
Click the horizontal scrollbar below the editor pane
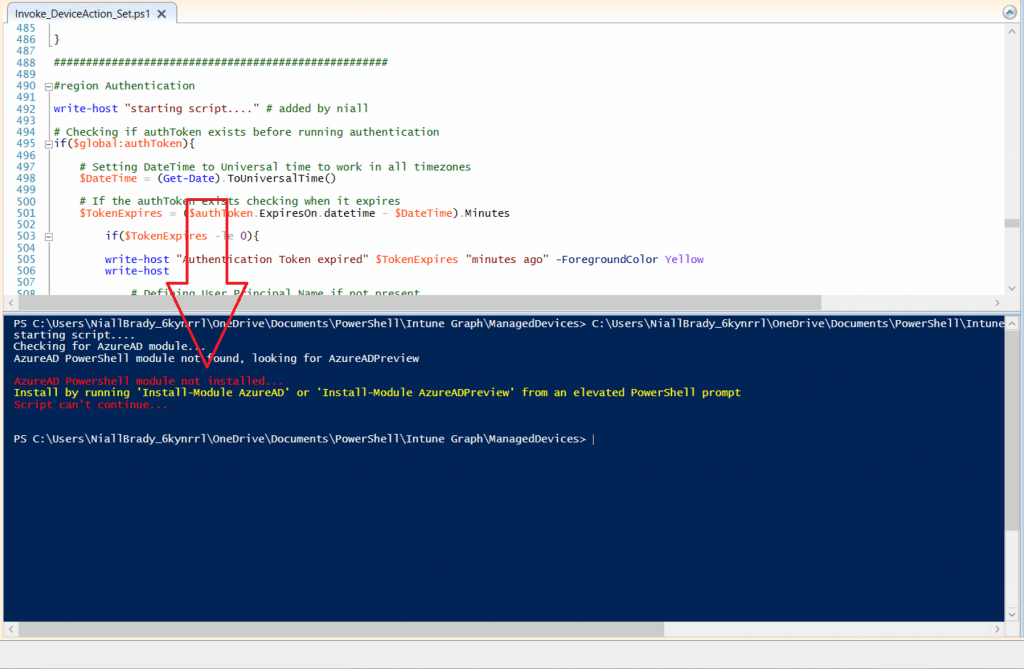400,302
